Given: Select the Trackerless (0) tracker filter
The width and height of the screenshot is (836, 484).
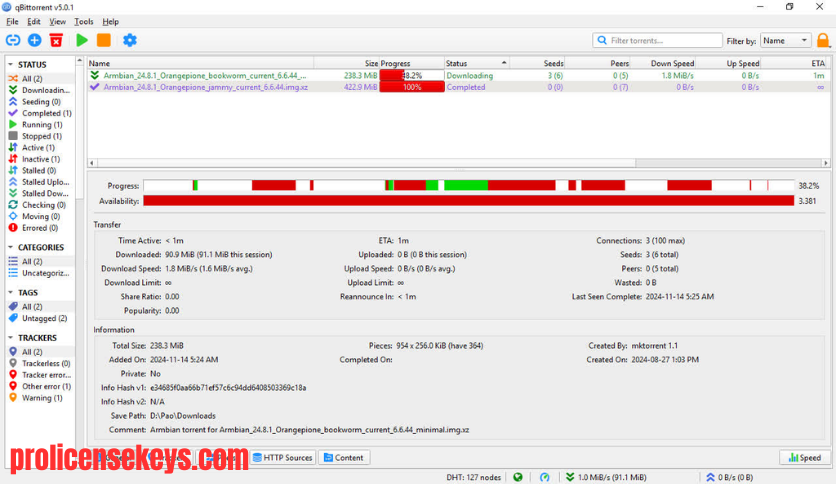Looking at the screenshot, I should (40, 364).
